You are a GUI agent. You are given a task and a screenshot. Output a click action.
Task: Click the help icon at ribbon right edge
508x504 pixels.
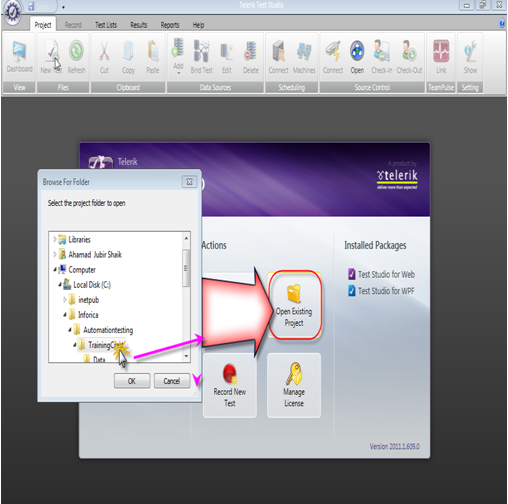(502, 23)
